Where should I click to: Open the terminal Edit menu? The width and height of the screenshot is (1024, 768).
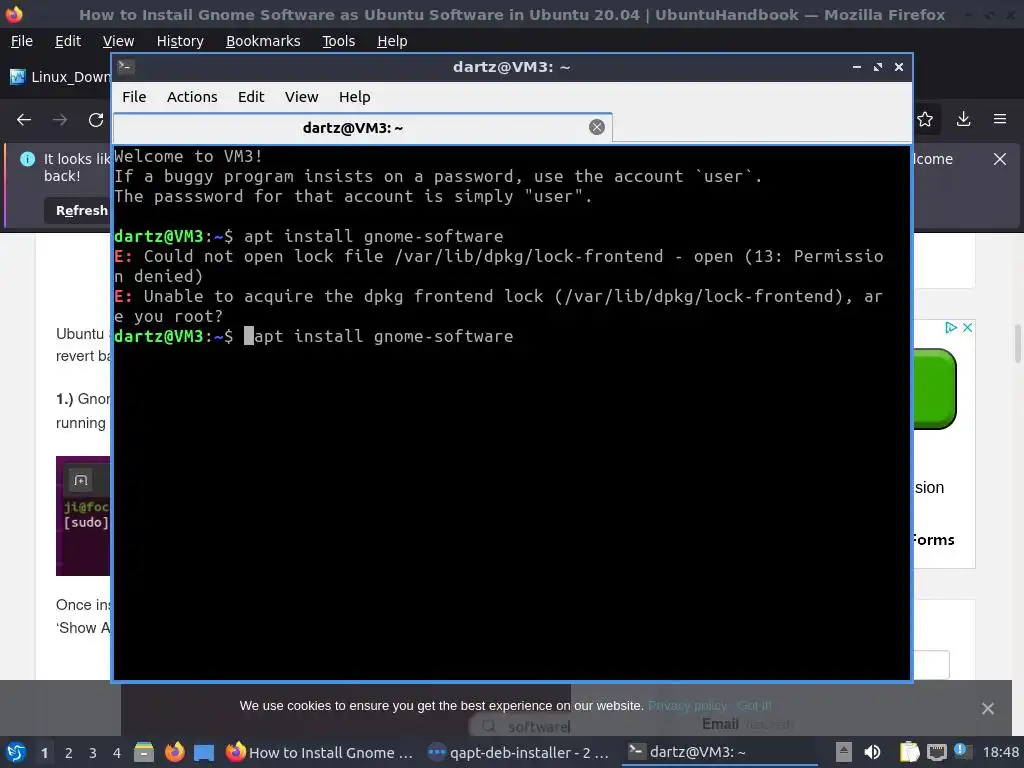click(x=251, y=97)
